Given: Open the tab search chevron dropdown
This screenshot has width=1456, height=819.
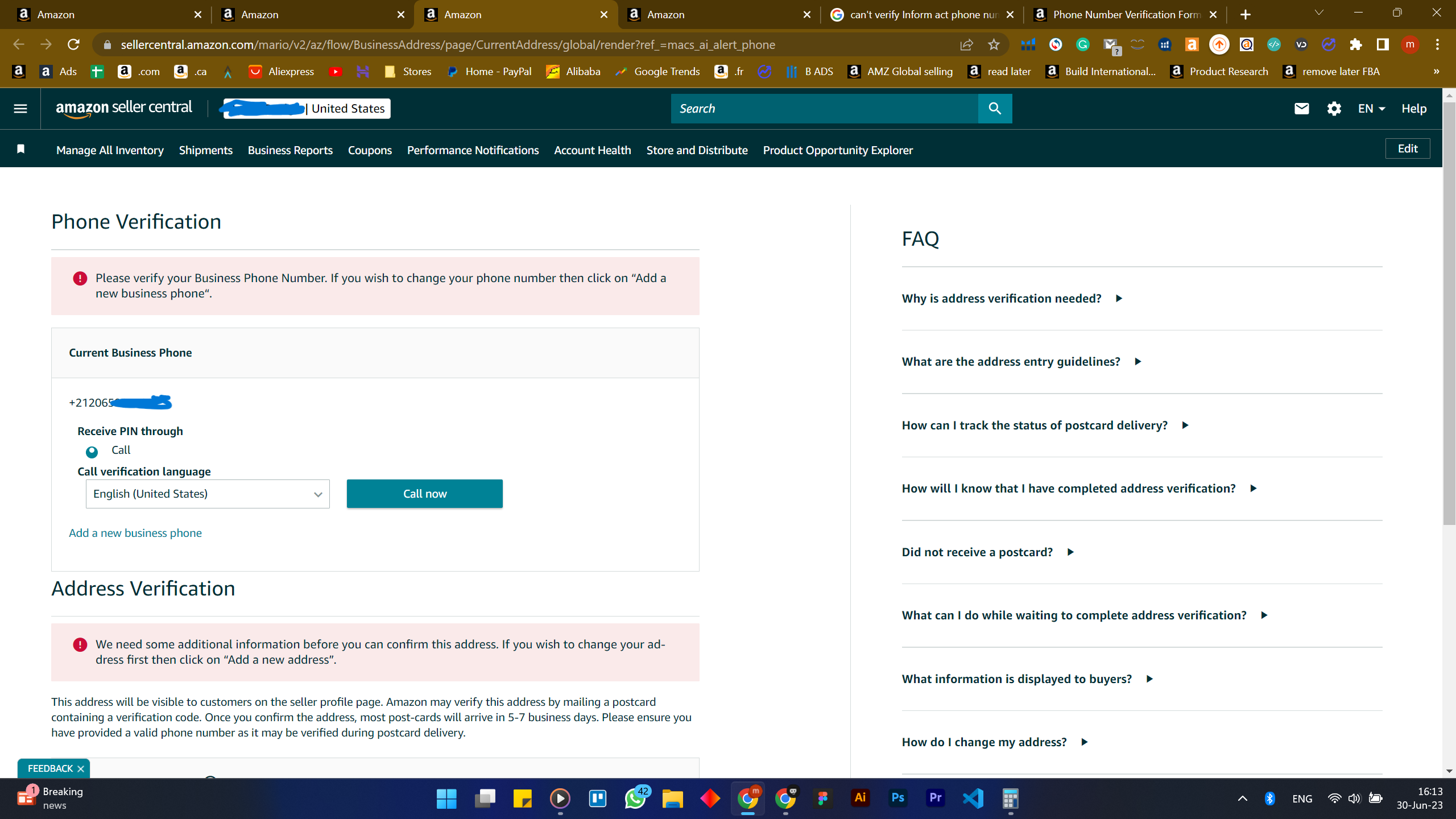Looking at the screenshot, I should tap(1319, 14).
